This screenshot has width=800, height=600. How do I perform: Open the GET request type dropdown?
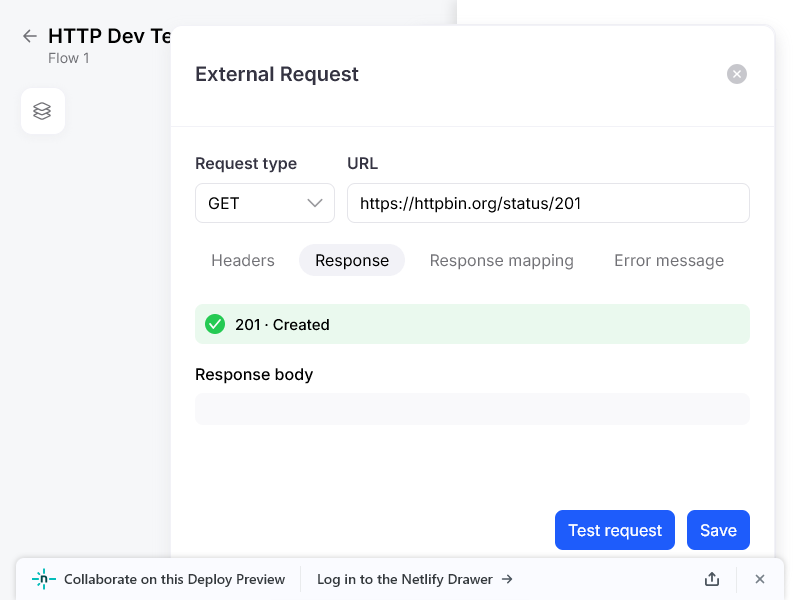click(264, 203)
